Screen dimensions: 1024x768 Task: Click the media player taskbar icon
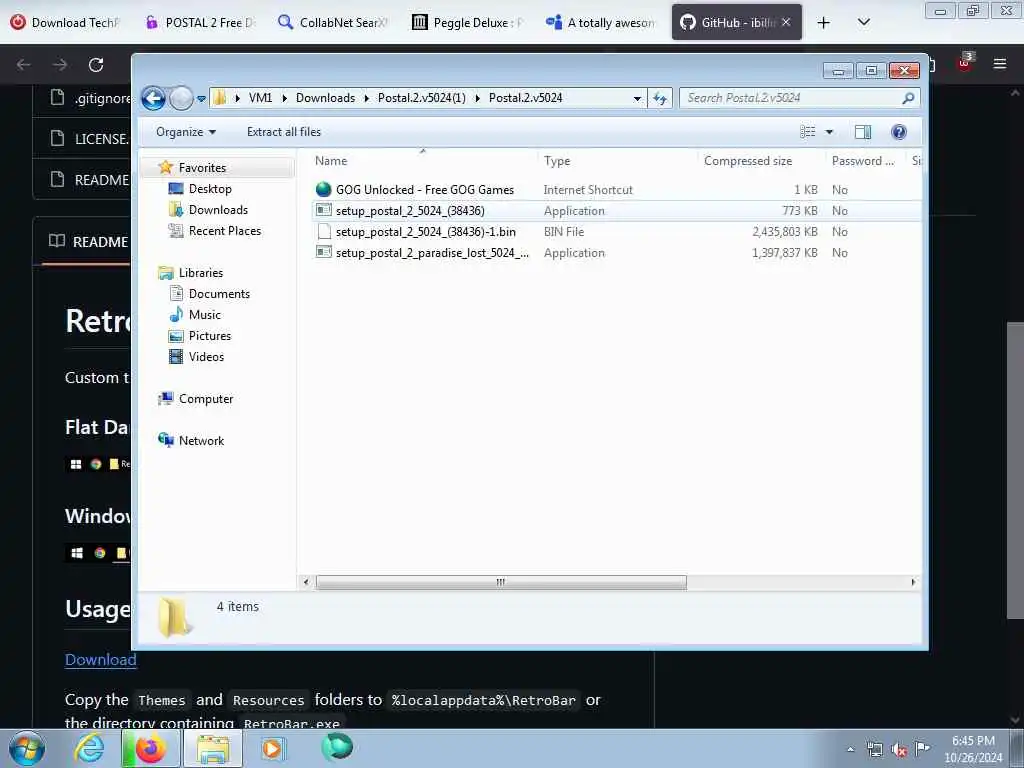pyautogui.click(x=272, y=748)
